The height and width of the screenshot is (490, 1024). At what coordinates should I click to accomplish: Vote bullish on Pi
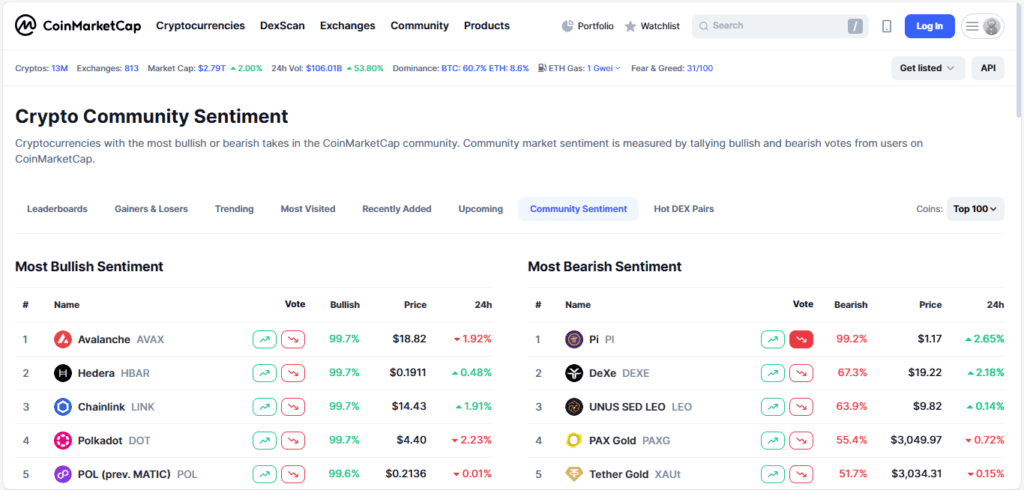(x=773, y=339)
